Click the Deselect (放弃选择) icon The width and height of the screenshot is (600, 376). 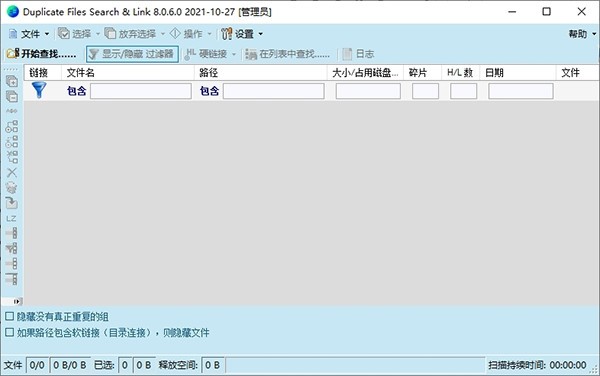pyautogui.click(x=110, y=34)
